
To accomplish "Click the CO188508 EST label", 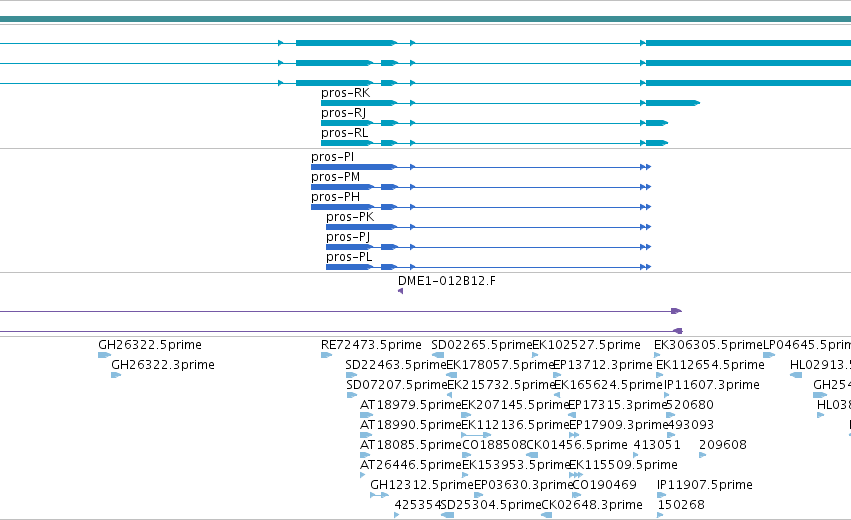I will point(494,445).
